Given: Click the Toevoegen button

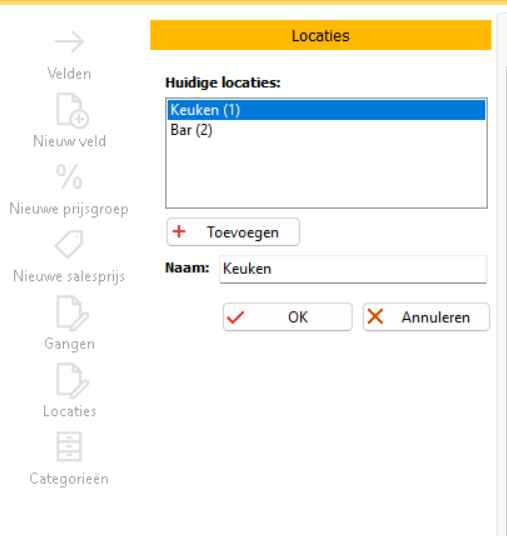Looking at the screenshot, I should (x=234, y=232).
